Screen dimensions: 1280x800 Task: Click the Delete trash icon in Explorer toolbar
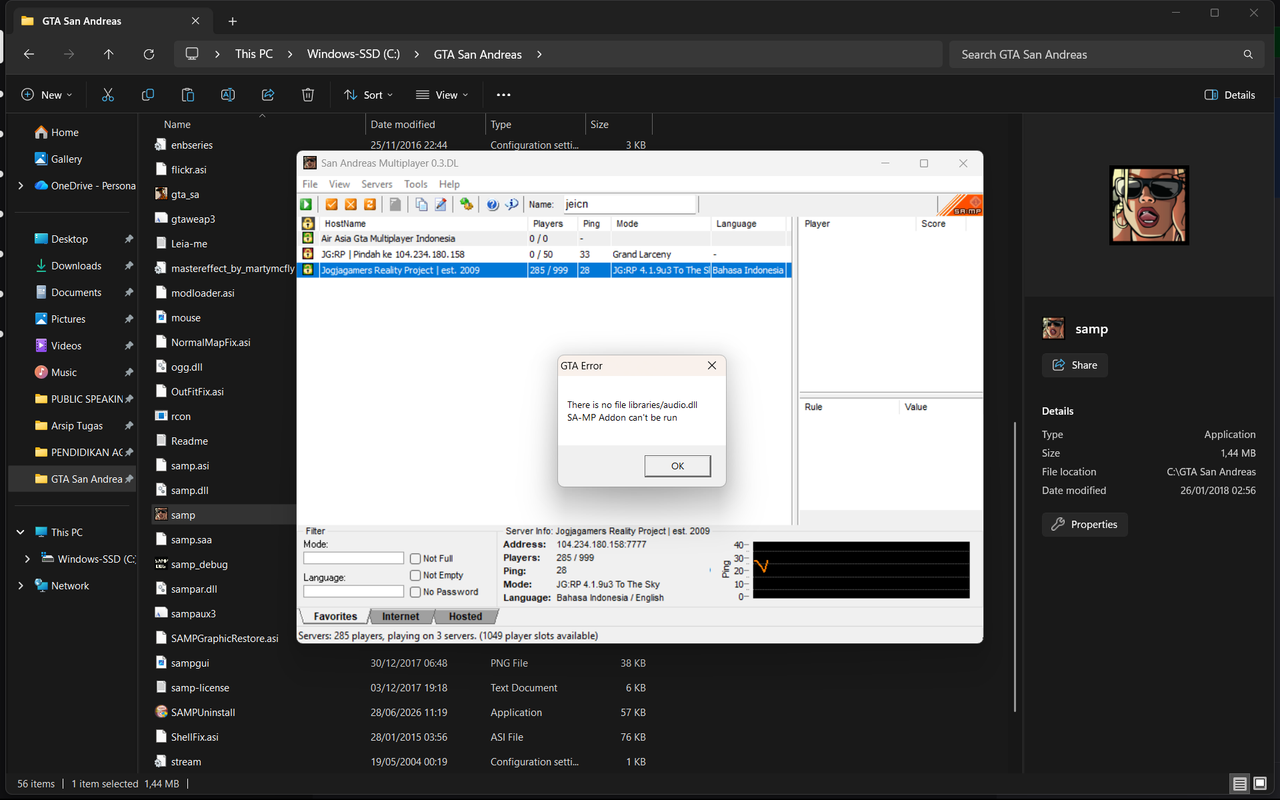coord(308,95)
